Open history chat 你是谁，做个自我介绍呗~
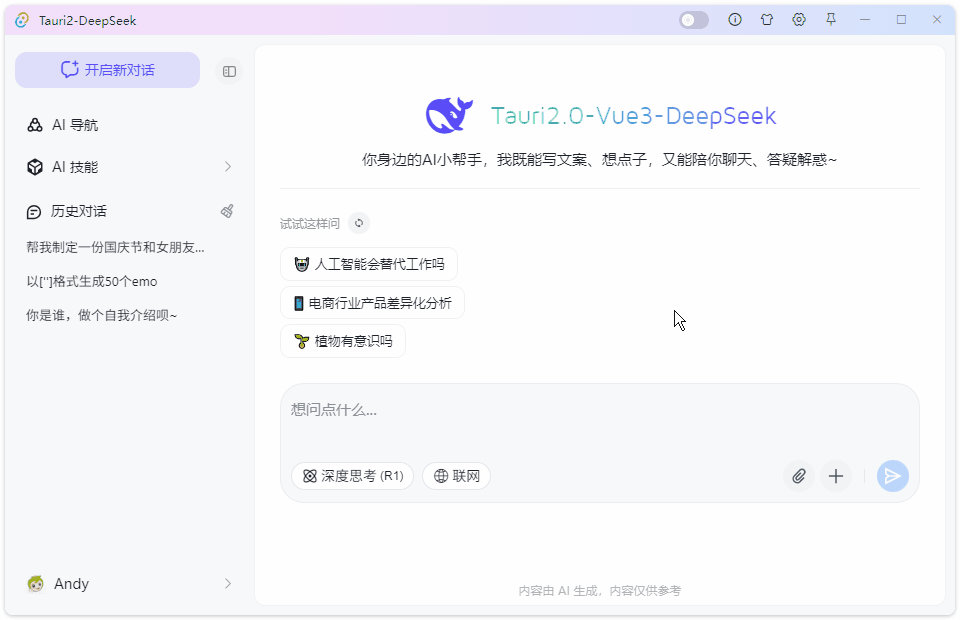The height and width of the screenshot is (620, 960). click(102, 315)
